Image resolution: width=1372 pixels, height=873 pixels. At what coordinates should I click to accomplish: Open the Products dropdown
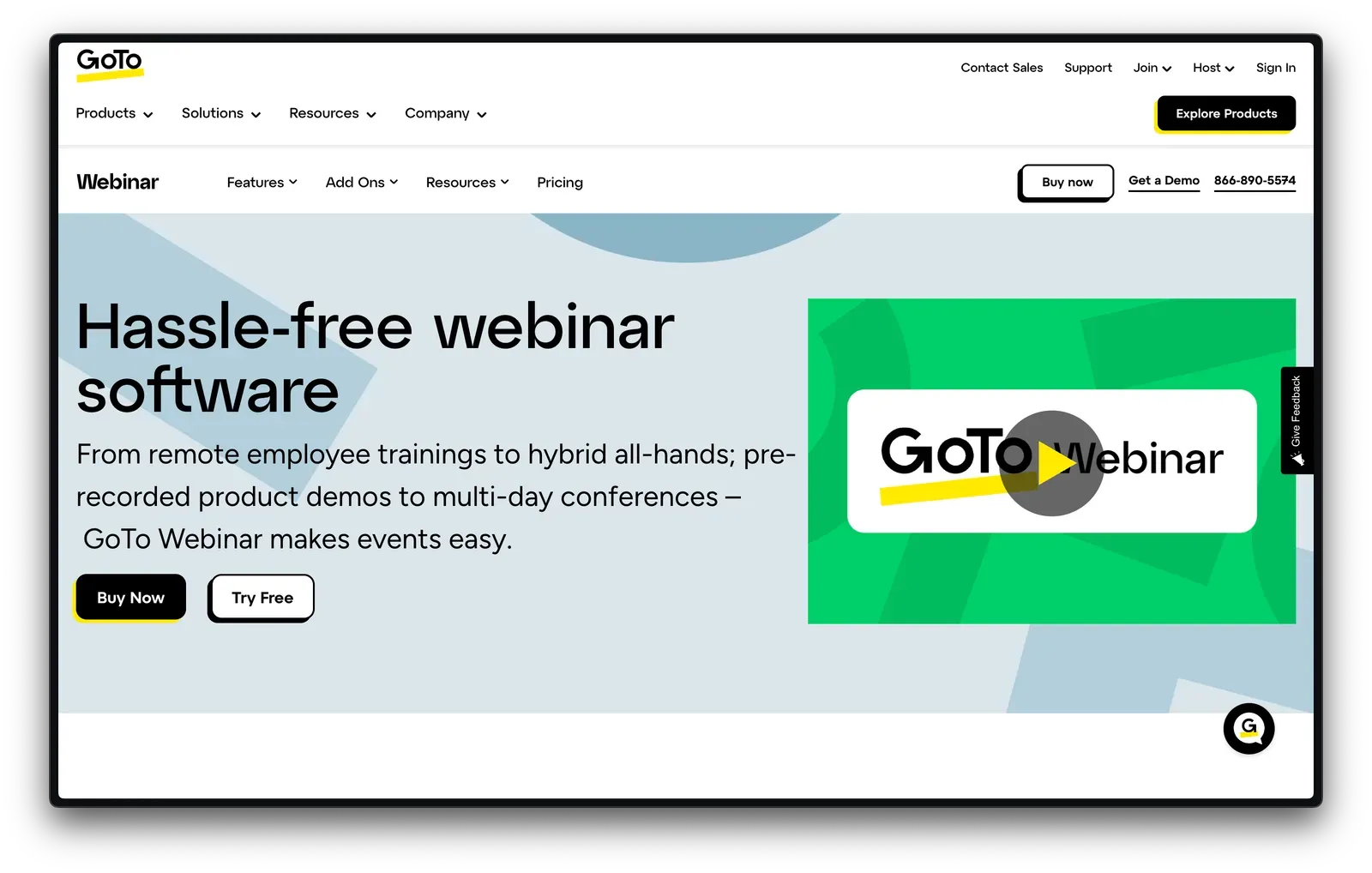[x=113, y=112]
